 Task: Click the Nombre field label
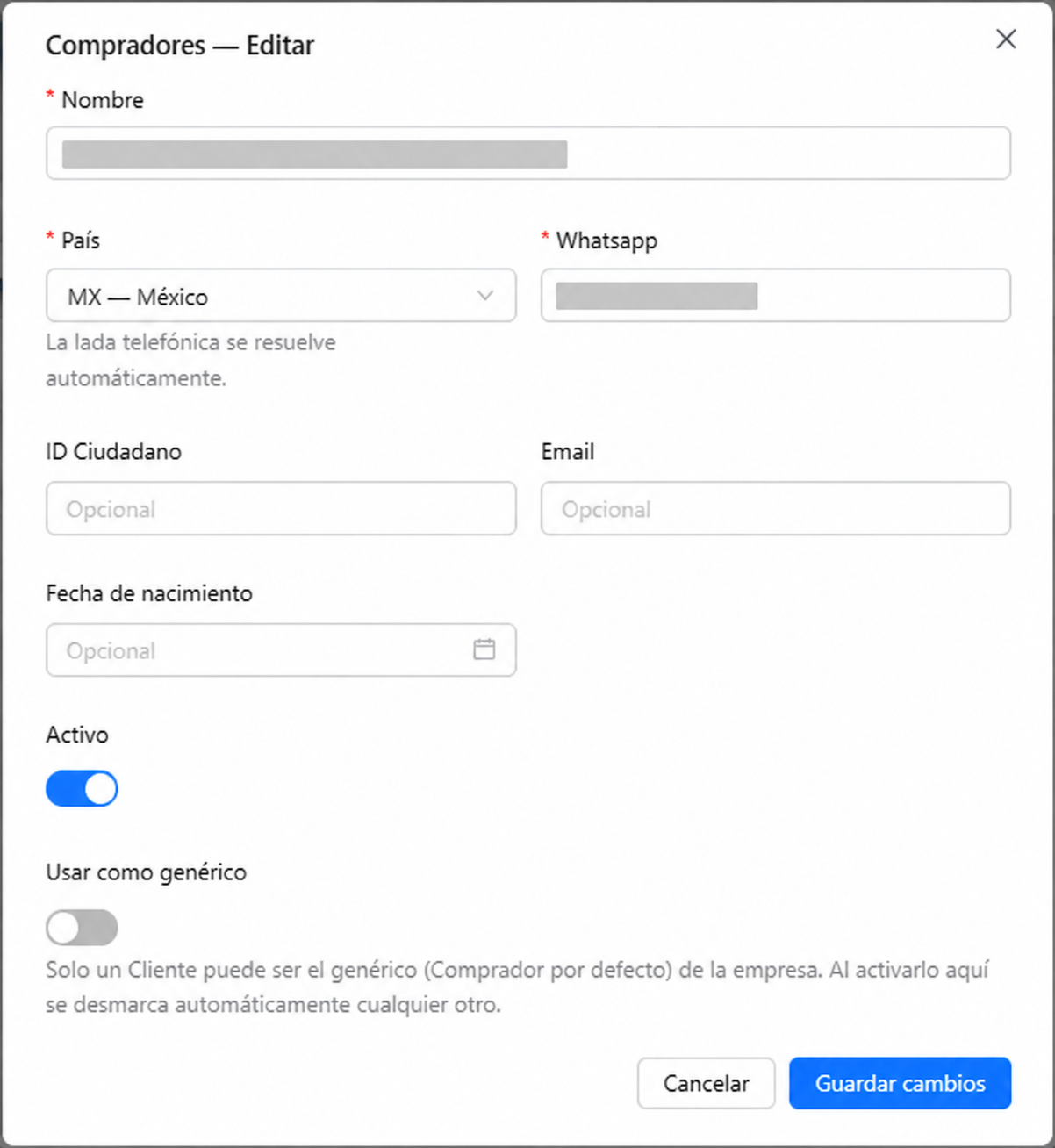pyautogui.click(x=102, y=100)
